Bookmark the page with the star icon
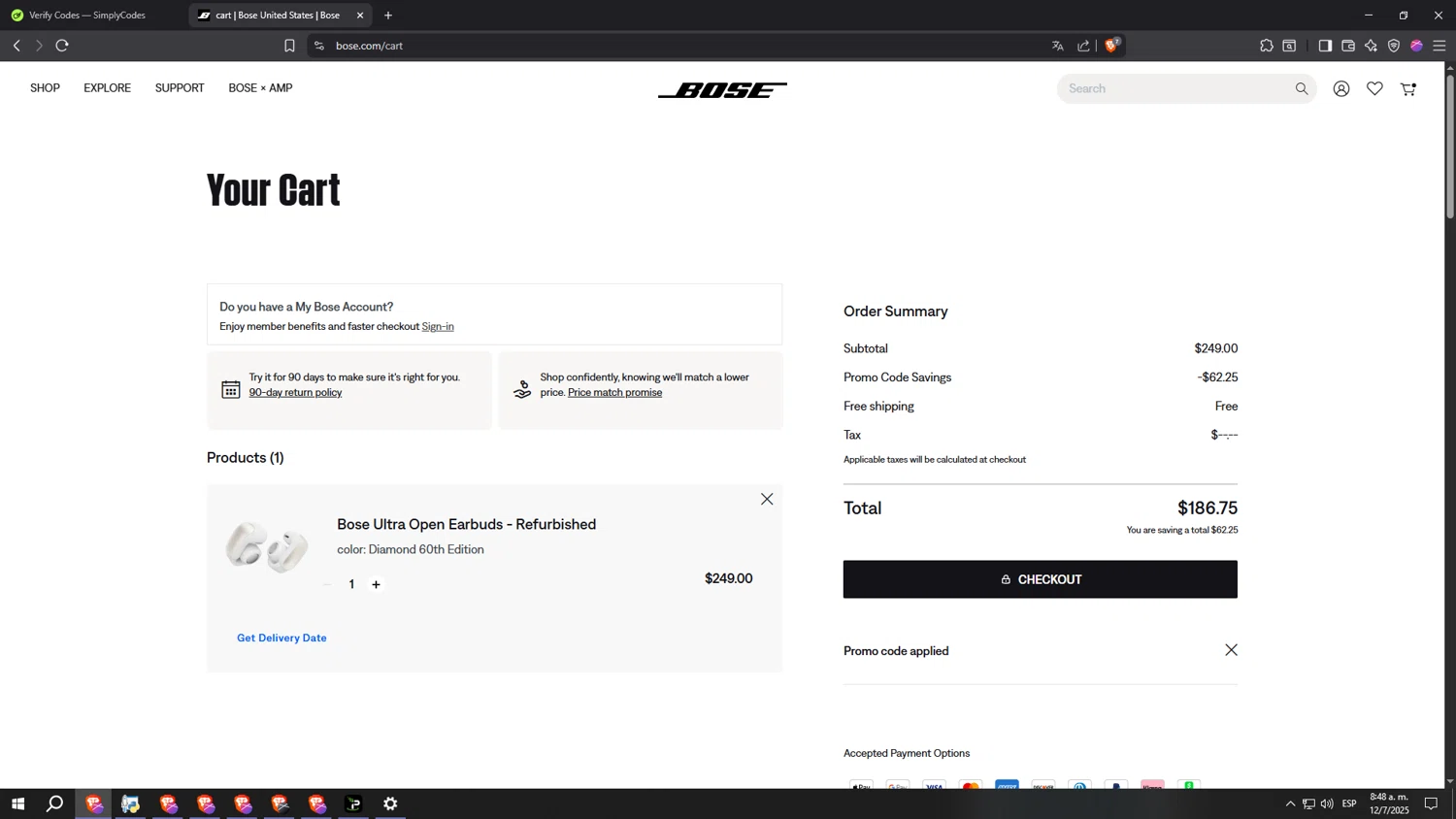 [288, 45]
